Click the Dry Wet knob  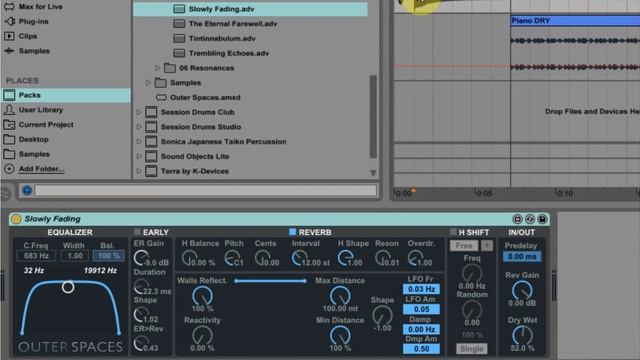(x=522, y=336)
